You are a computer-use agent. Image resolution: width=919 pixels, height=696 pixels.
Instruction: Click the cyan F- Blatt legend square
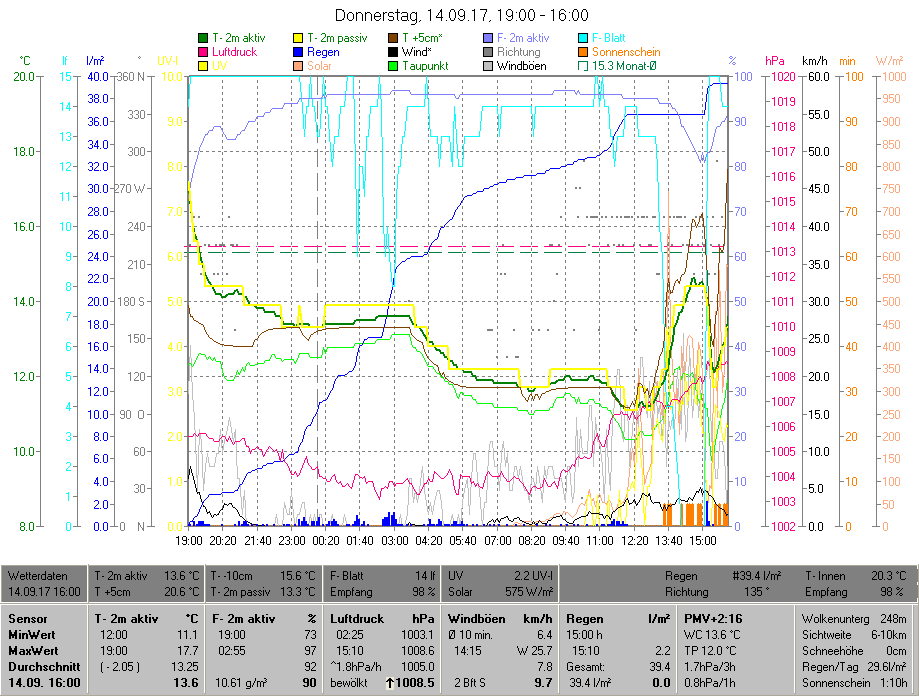[x=584, y=38]
